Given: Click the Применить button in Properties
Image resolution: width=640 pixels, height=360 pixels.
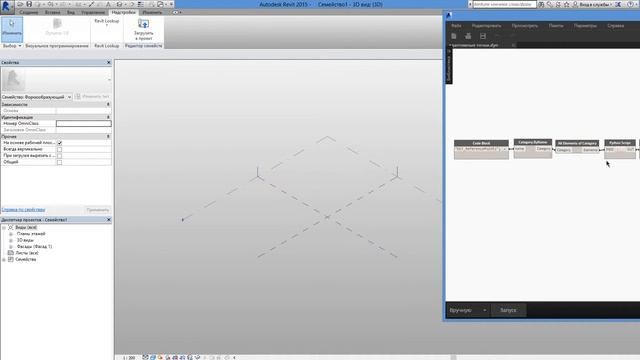Looking at the screenshot, I should pos(98,210).
